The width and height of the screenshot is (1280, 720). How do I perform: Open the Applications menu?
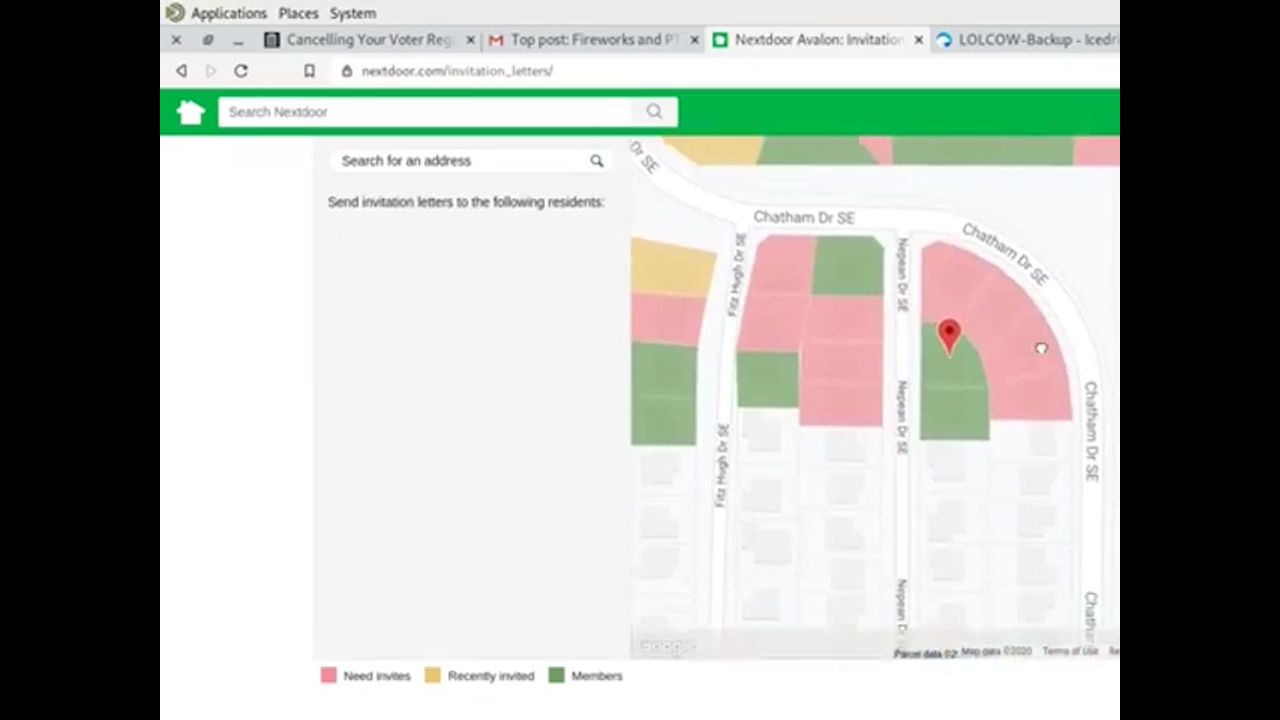(228, 13)
